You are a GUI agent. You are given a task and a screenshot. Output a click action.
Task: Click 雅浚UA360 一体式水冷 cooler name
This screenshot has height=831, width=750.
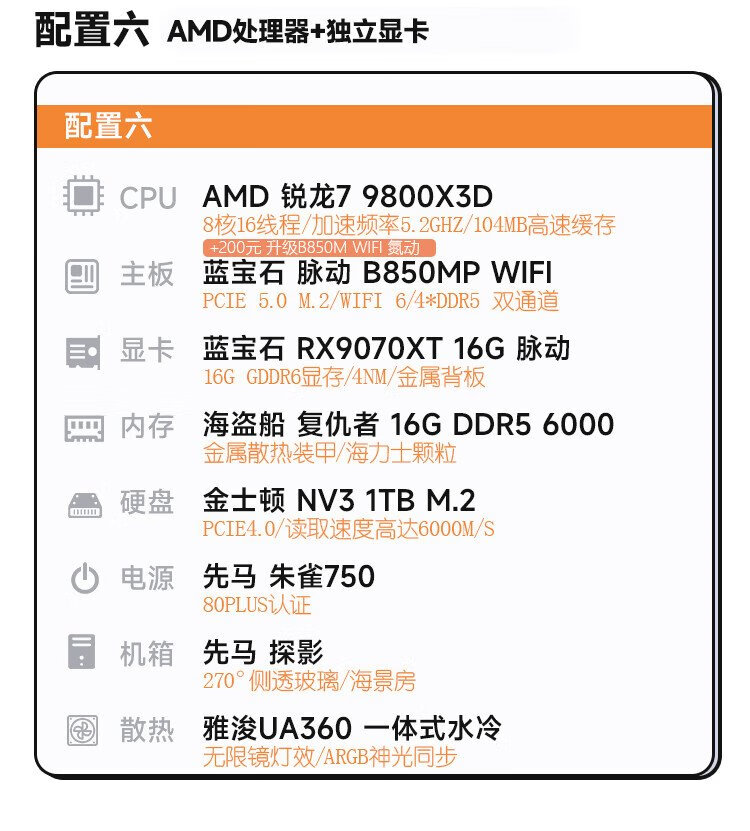coord(352,729)
